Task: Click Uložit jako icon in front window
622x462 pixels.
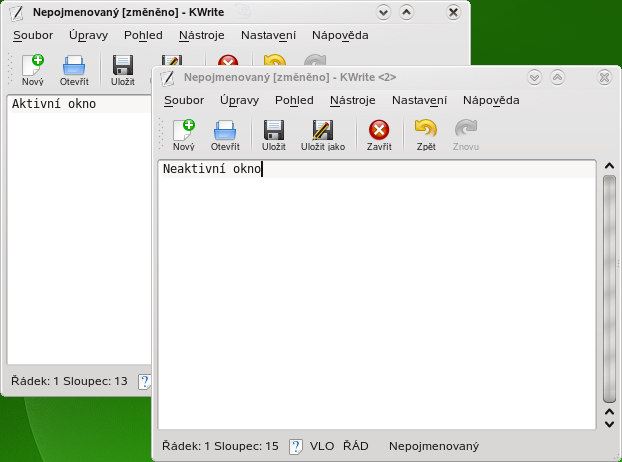Action: [x=323, y=130]
